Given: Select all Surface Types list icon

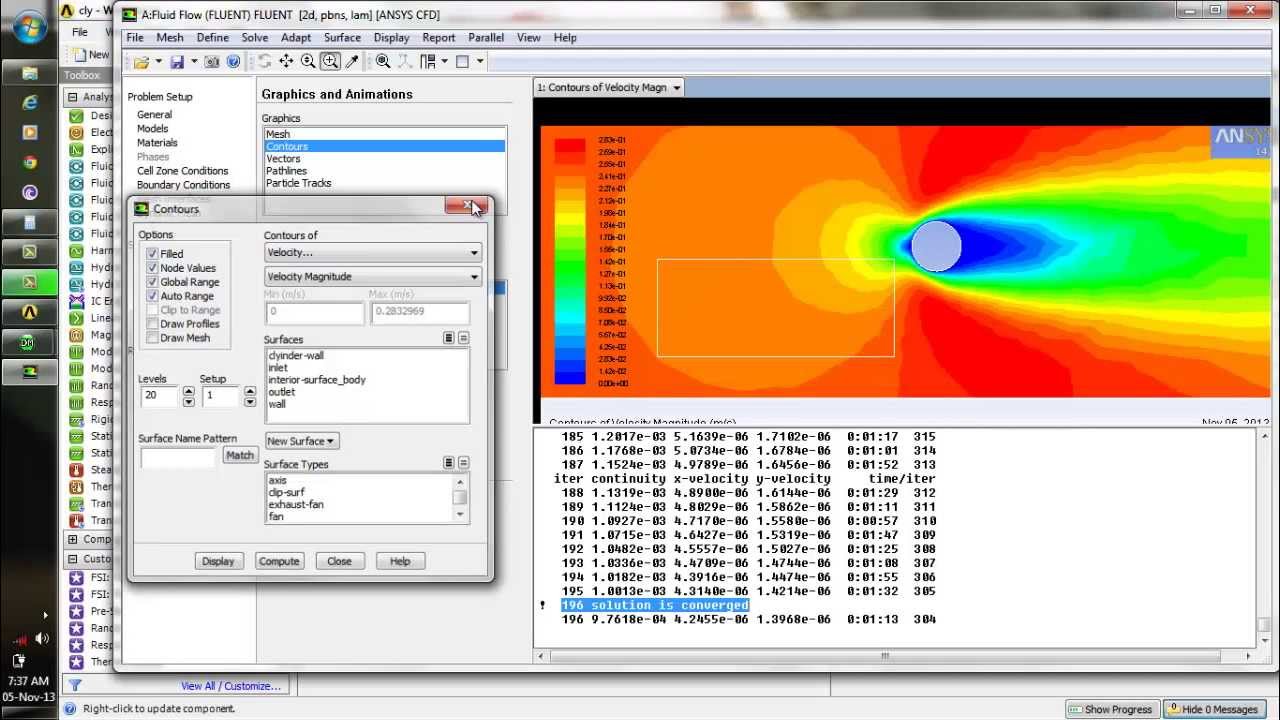Looking at the screenshot, I should (449, 463).
